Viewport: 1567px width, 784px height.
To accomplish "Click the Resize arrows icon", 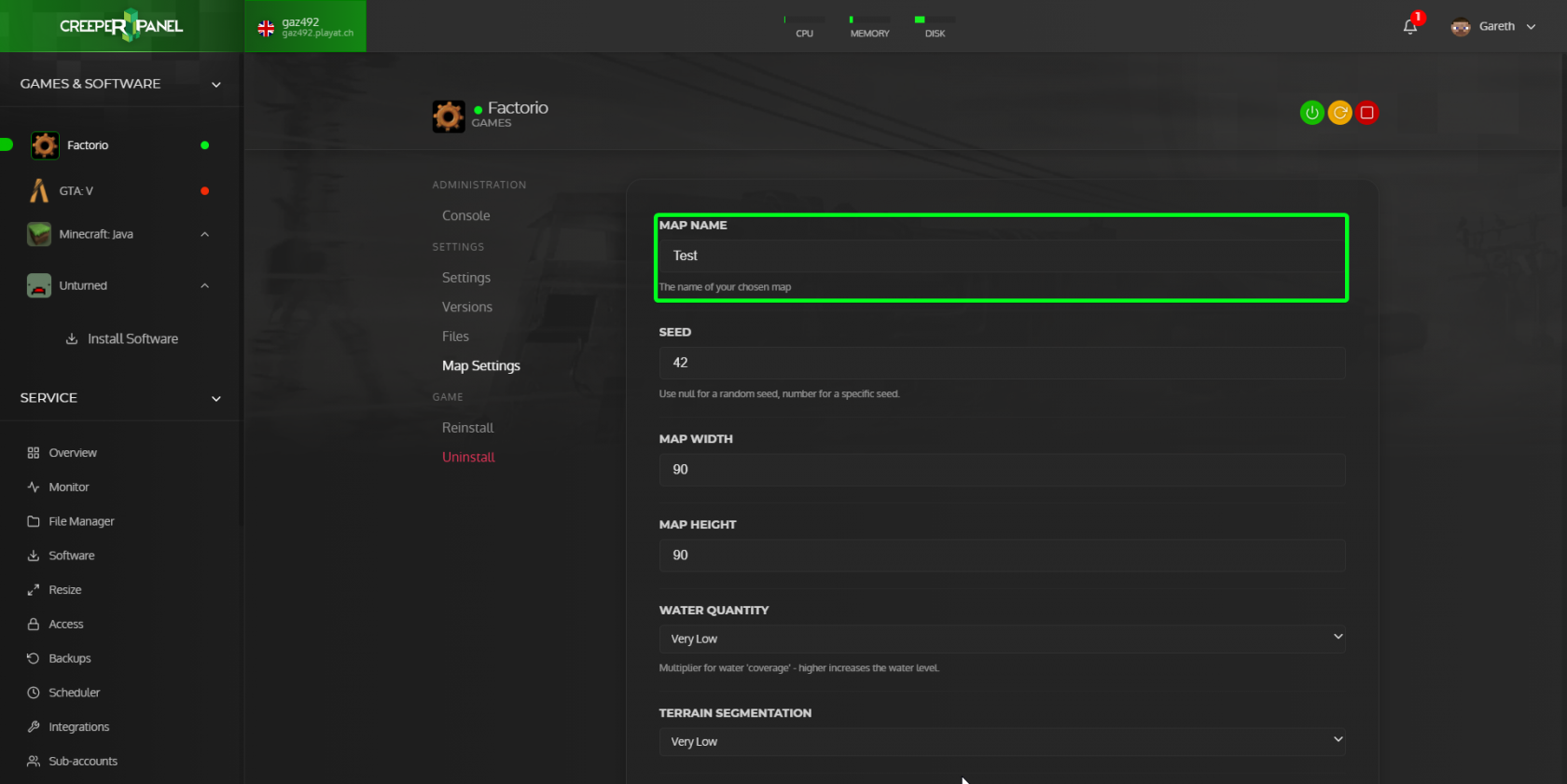I will click(x=34, y=590).
